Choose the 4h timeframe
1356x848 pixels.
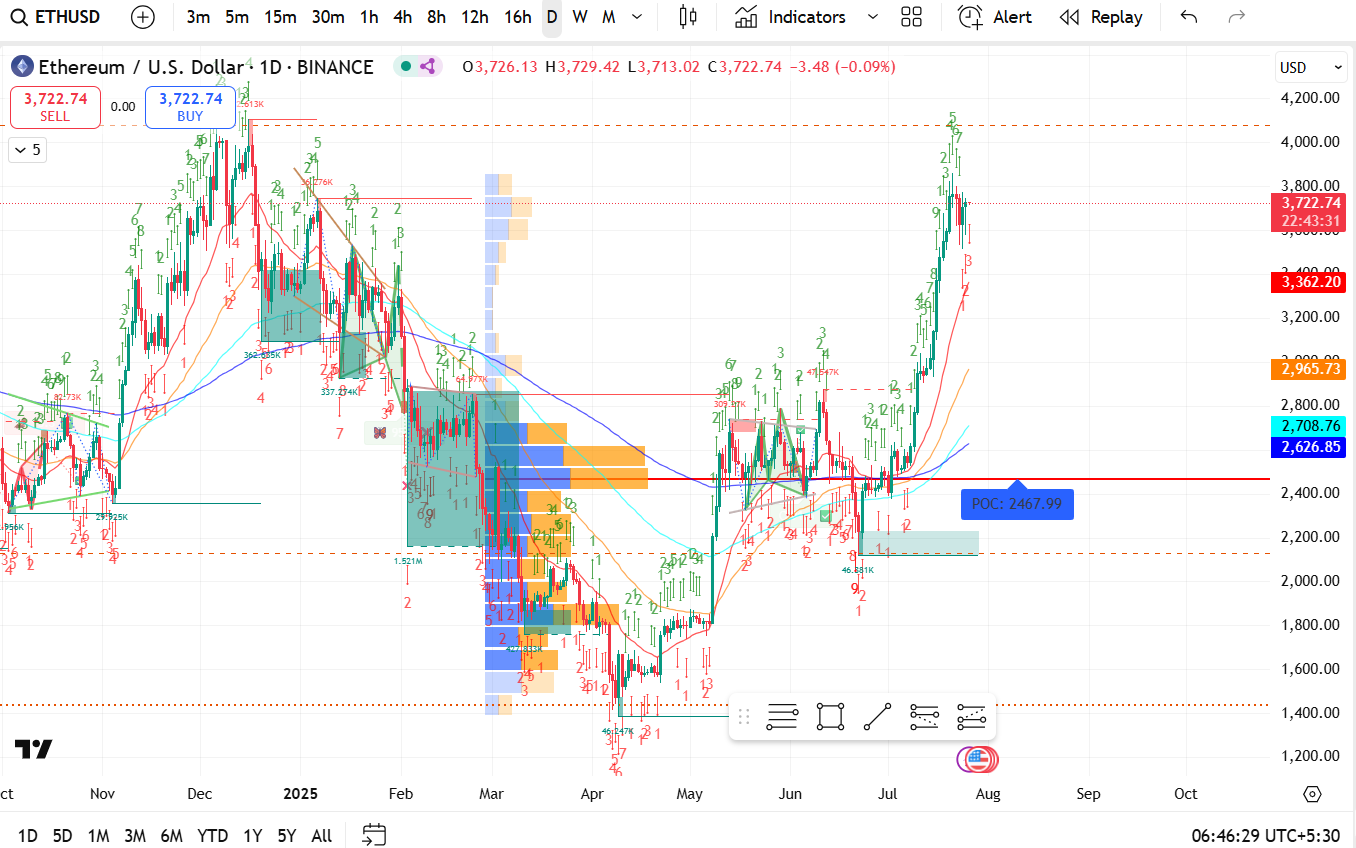[402, 17]
